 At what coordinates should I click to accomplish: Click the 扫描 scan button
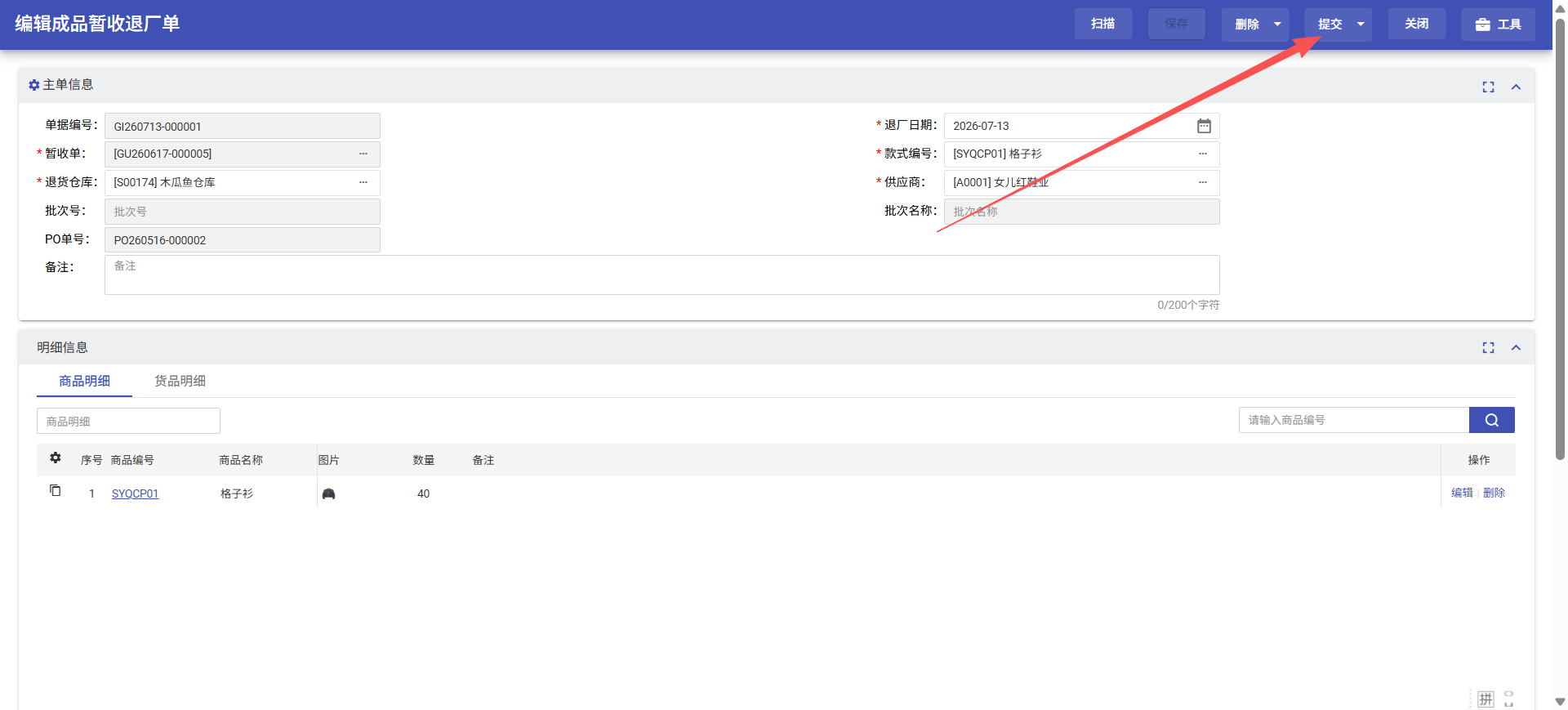(1102, 24)
